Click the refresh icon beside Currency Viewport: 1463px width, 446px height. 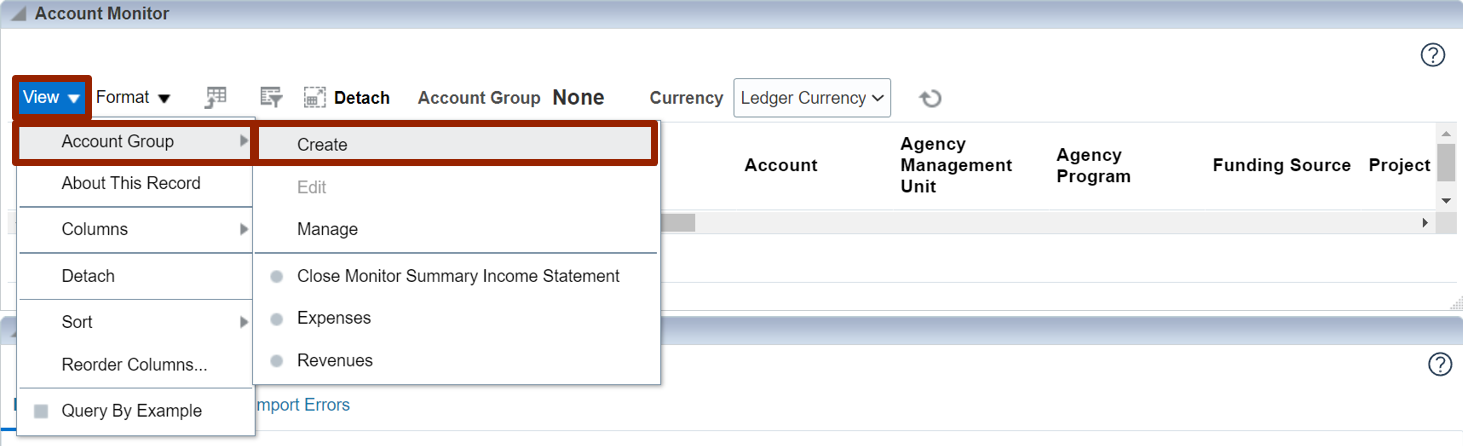point(930,98)
